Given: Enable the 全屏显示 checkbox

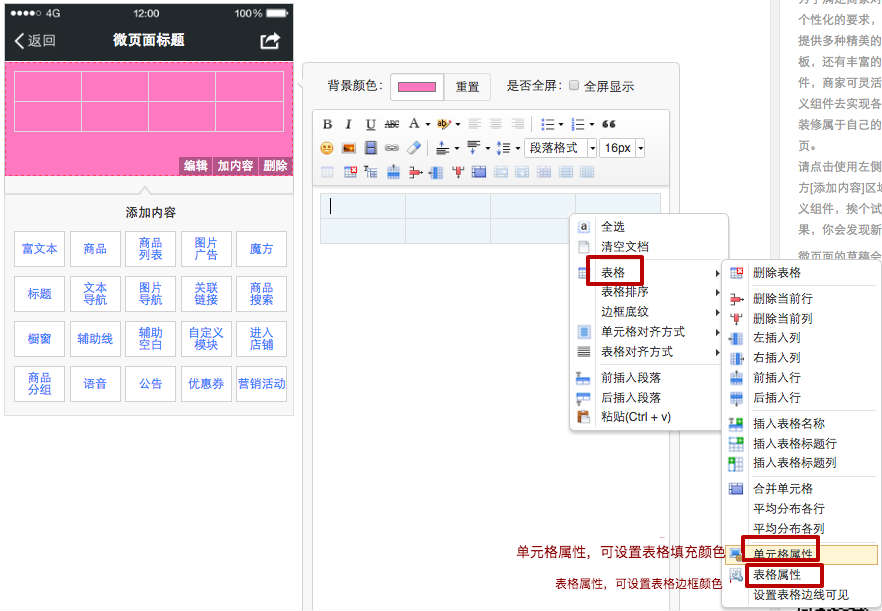Looking at the screenshot, I should coord(574,86).
